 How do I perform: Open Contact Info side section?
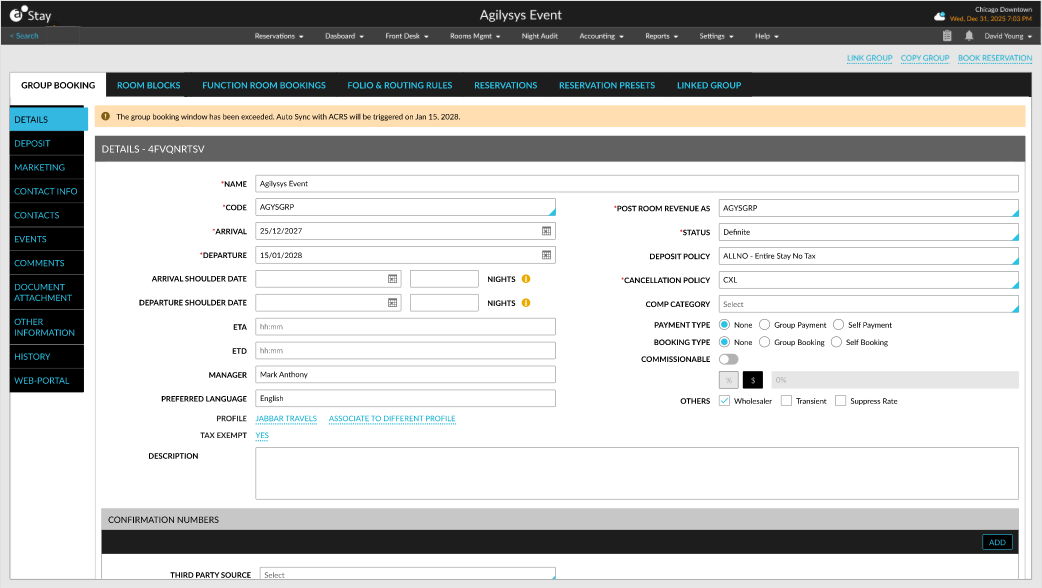pyautogui.click(x=47, y=191)
